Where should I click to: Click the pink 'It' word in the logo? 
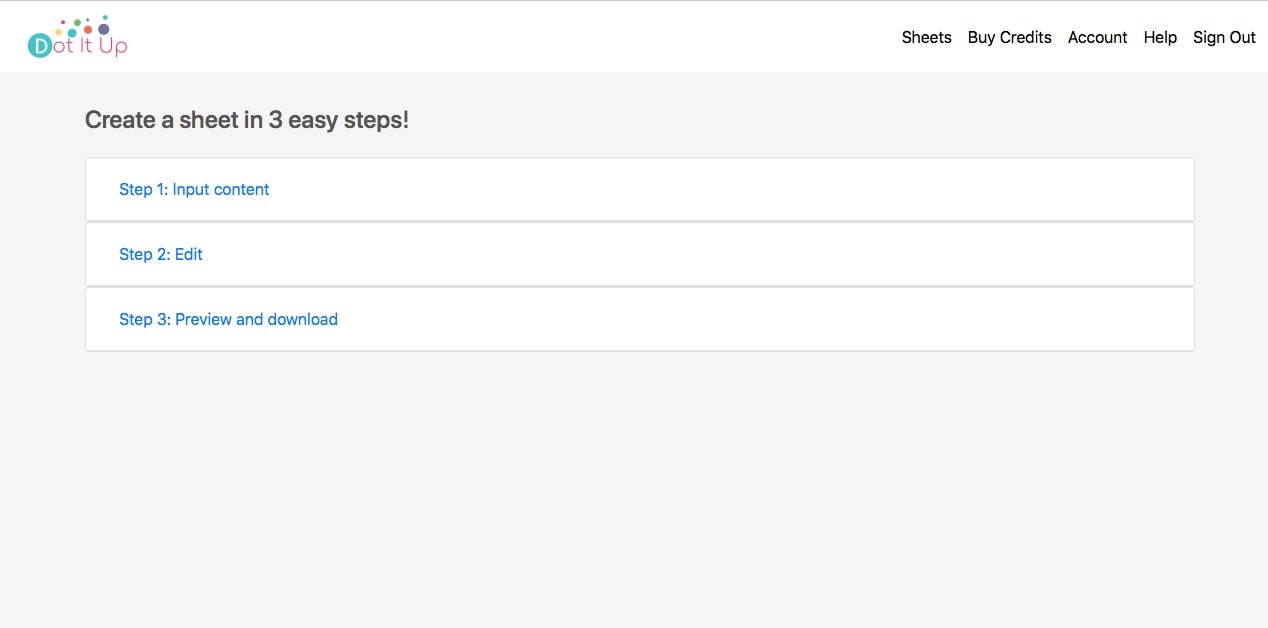coord(85,45)
